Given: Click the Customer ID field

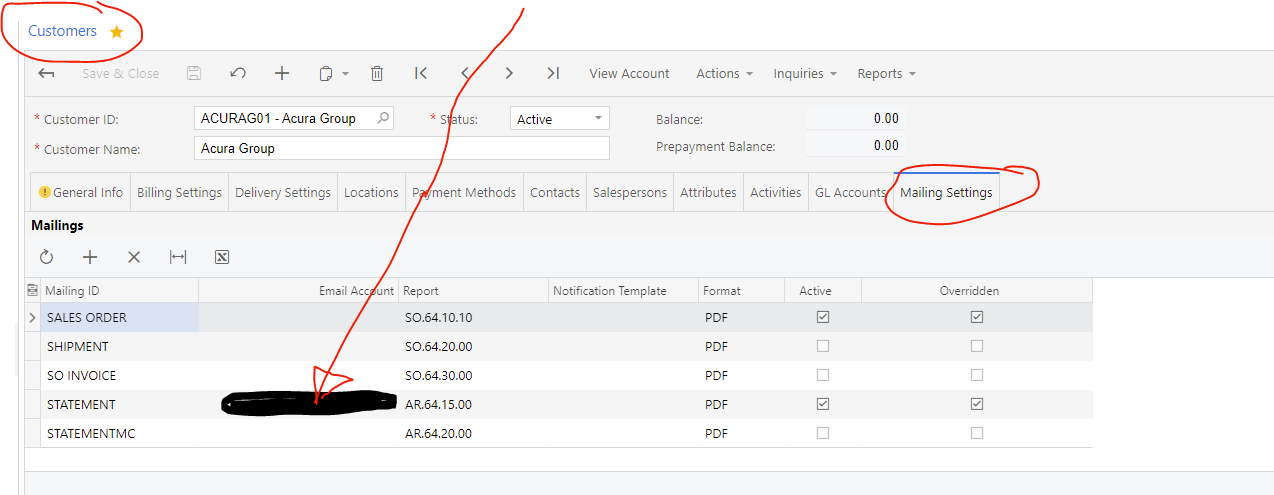Looking at the screenshot, I should click(x=294, y=118).
